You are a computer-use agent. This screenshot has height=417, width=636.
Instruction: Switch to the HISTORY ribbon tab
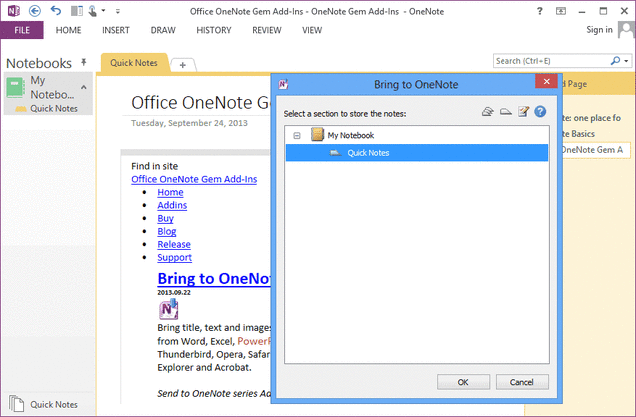214,30
